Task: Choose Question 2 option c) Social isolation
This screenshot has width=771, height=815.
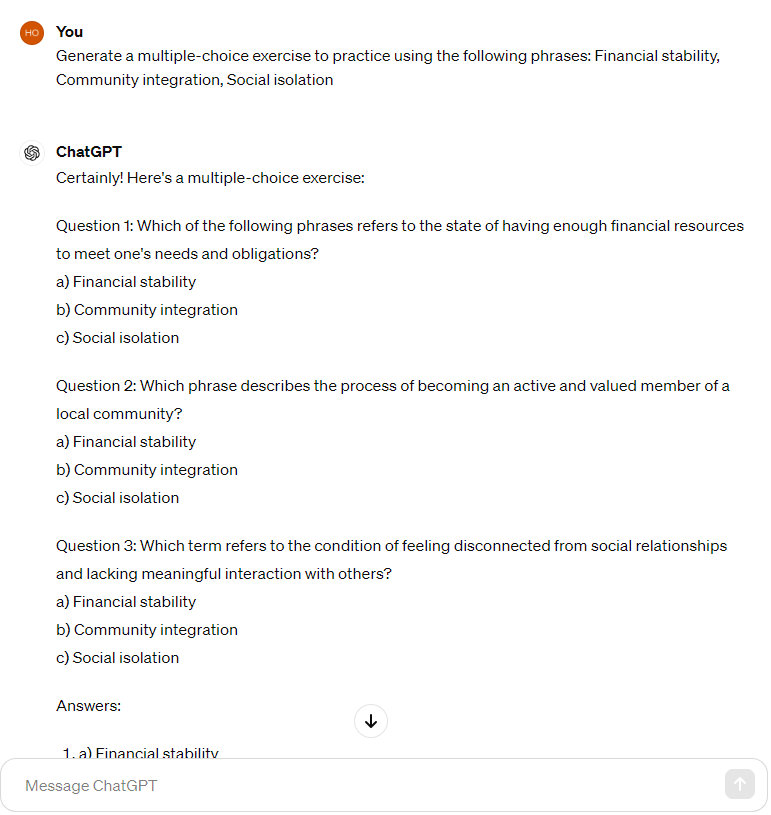Action: [x=118, y=498]
